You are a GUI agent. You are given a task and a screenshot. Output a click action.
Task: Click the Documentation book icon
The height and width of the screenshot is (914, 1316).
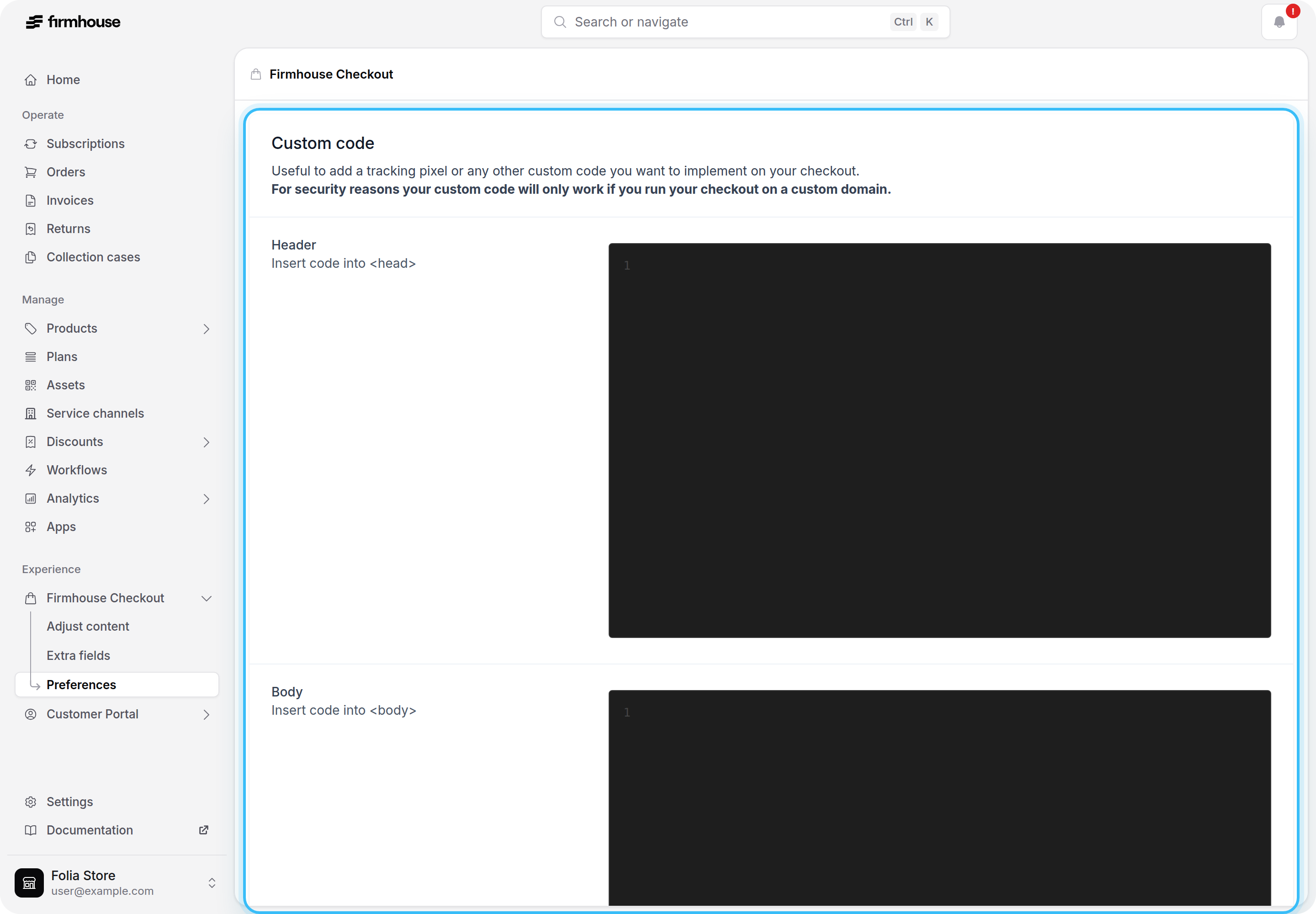click(31, 830)
